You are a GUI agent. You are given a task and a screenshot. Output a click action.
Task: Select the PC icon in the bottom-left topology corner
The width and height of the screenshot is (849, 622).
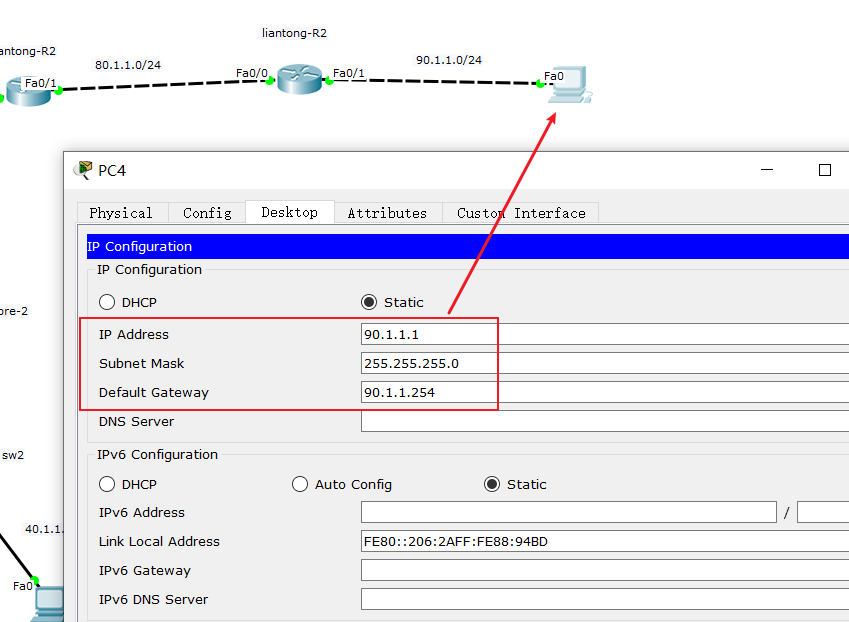coord(49,604)
